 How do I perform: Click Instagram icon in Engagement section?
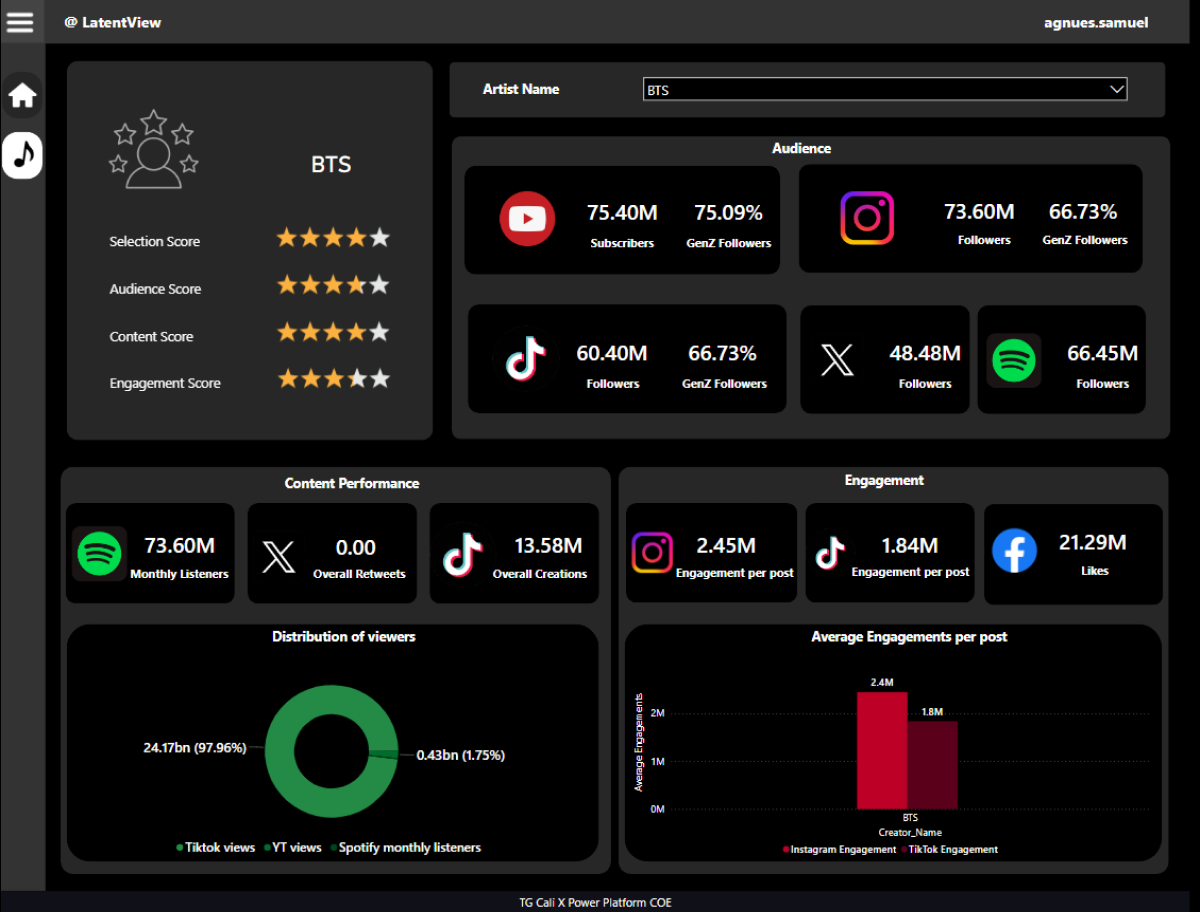[x=651, y=553]
